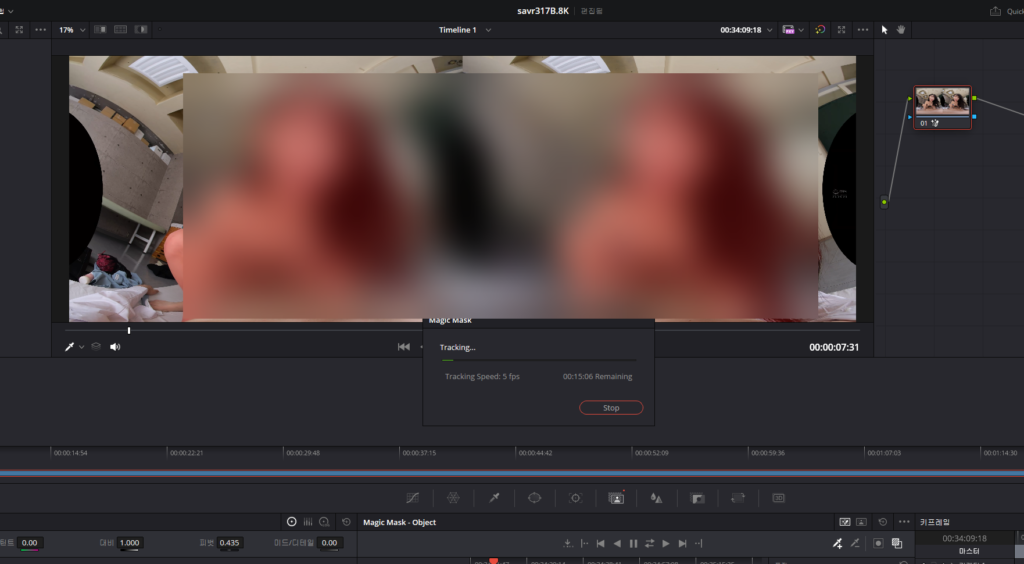Screen dimensions: 1024x564
Task: Open the Timeline 1 dropdown
Action: [488, 30]
